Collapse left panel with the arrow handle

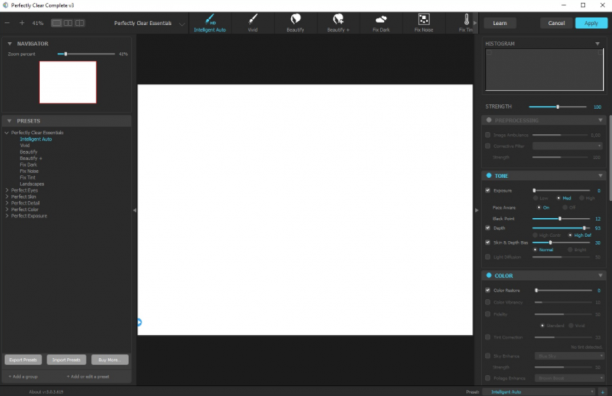click(x=135, y=210)
